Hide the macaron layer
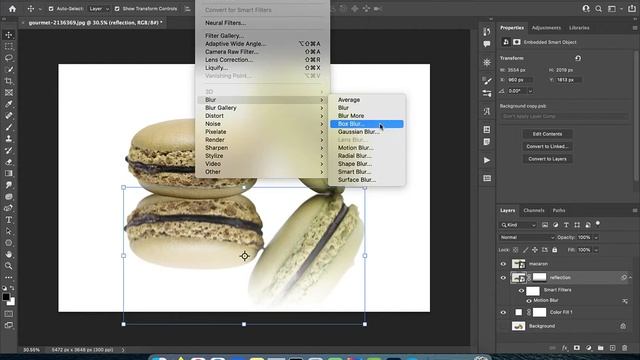The width and height of the screenshot is (640, 360). (x=503, y=264)
